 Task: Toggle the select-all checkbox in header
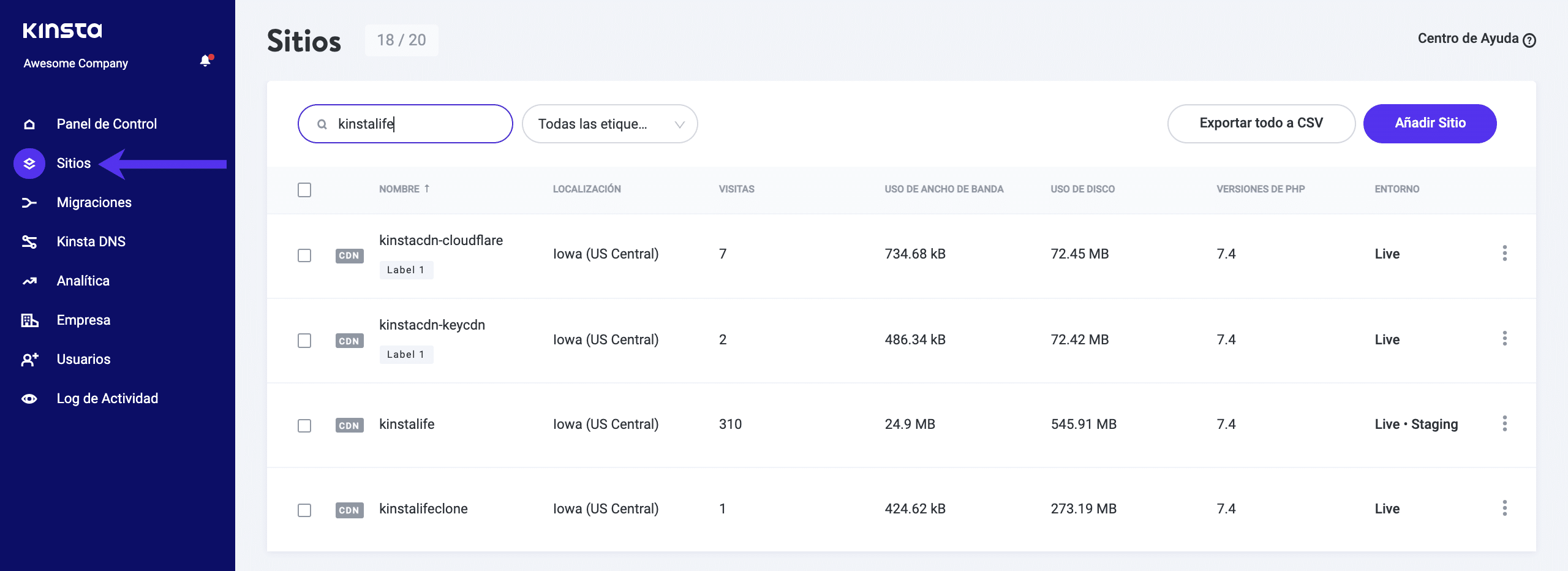pos(304,190)
